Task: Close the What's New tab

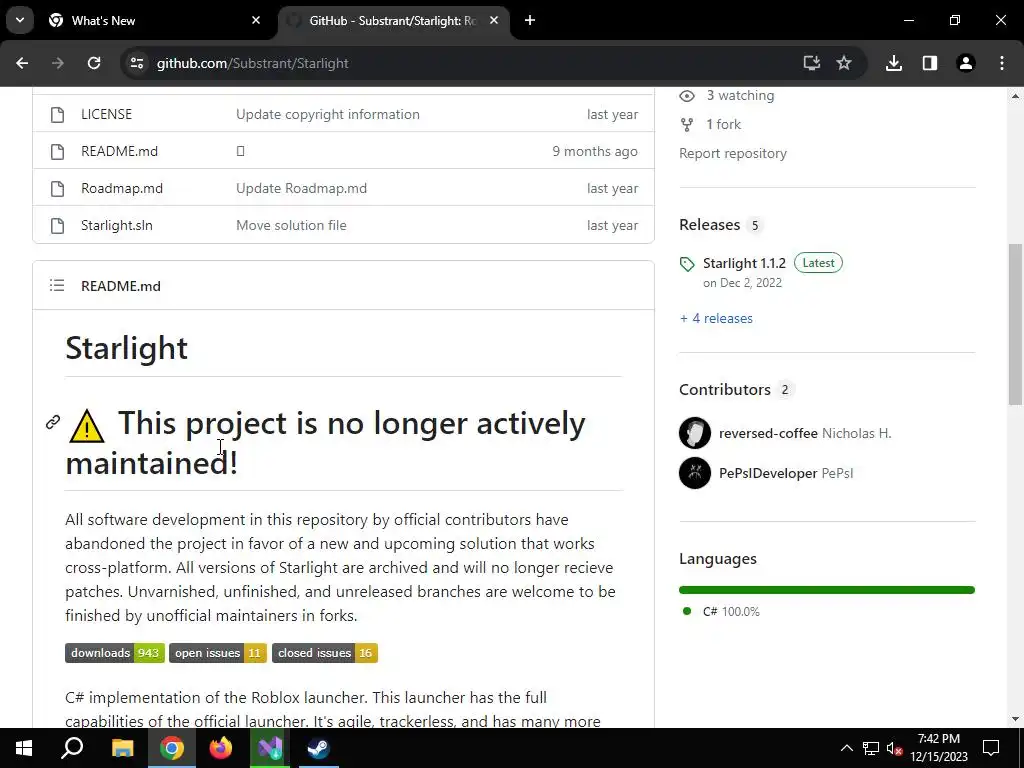Action: [256, 20]
